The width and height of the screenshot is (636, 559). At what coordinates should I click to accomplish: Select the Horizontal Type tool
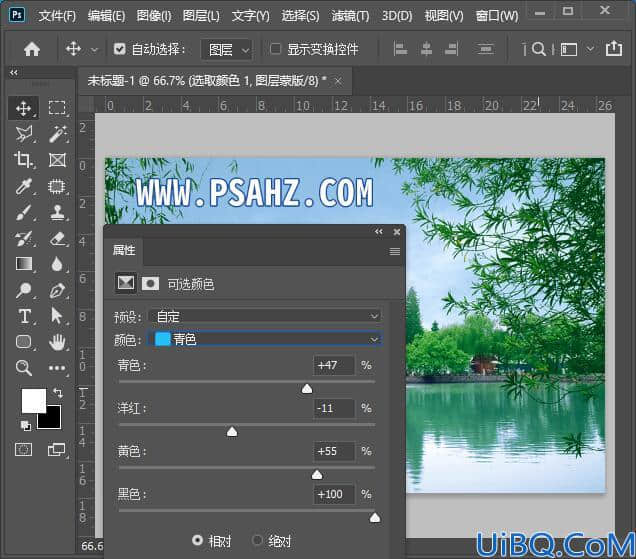point(24,316)
